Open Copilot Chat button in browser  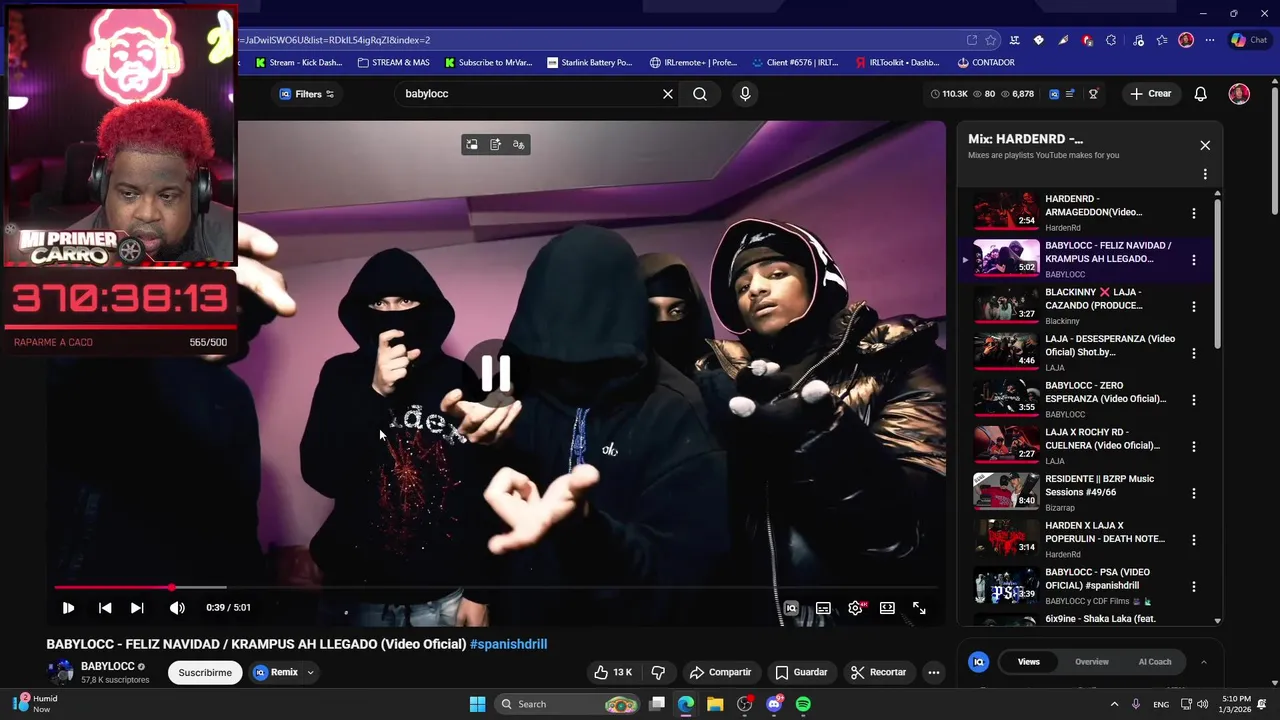[x=1251, y=40]
